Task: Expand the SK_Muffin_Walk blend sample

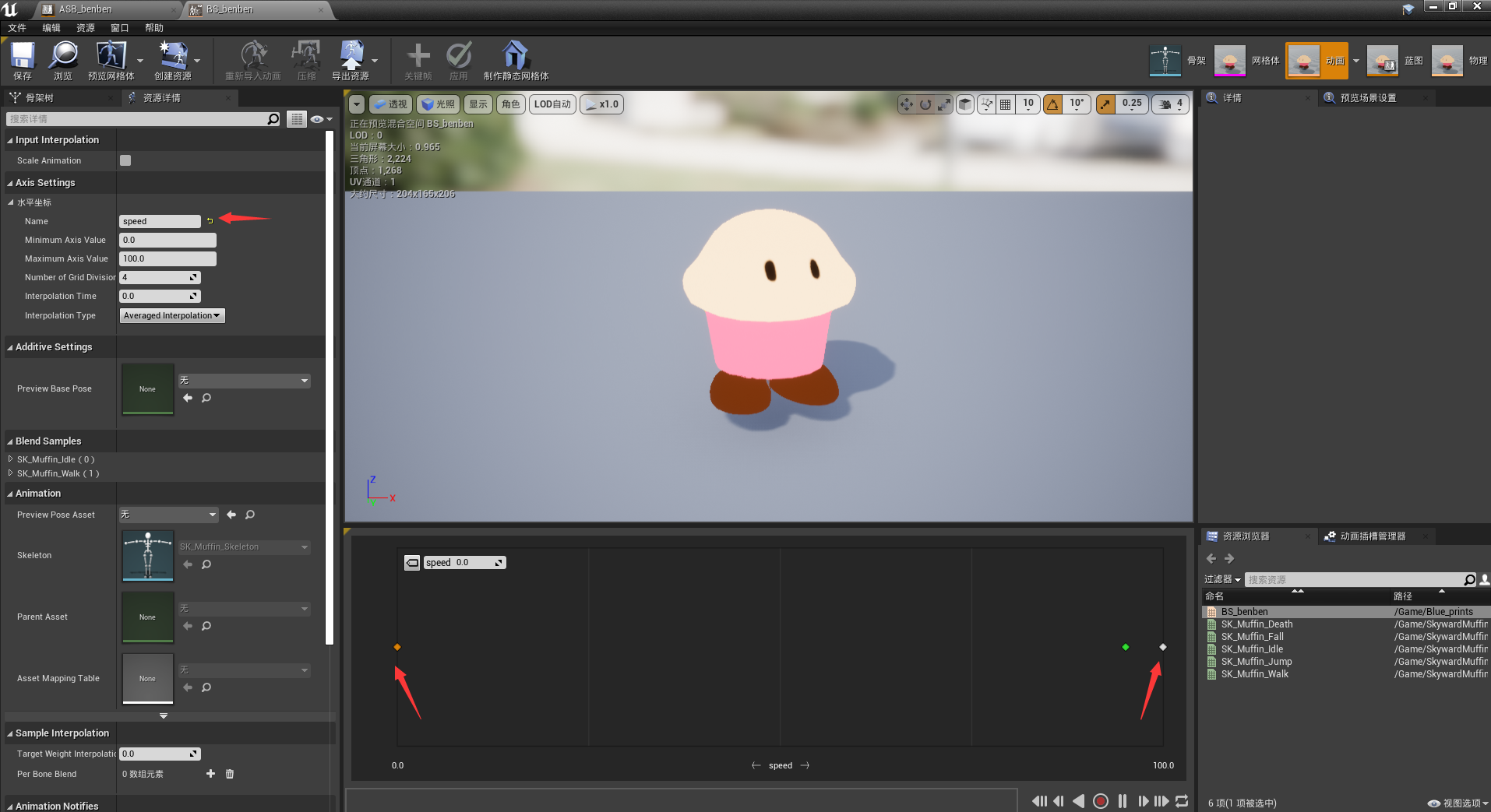Action: pos(10,473)
